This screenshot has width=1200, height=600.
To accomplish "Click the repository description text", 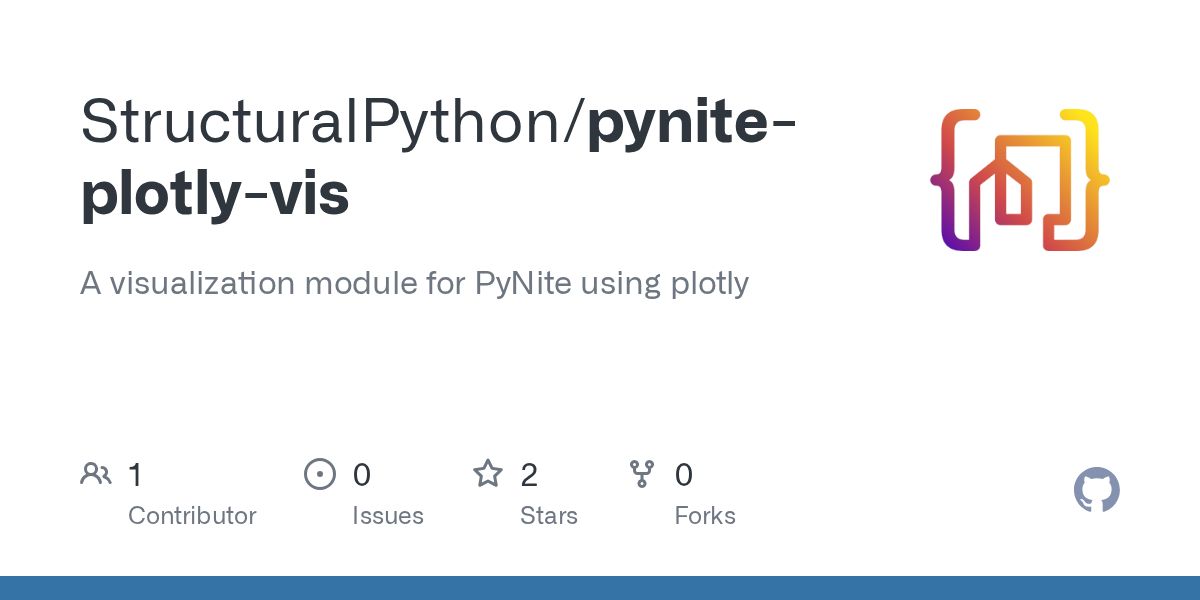I will click(x=414, y=284).
